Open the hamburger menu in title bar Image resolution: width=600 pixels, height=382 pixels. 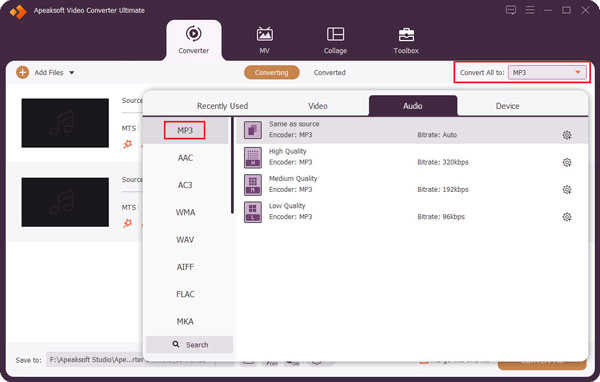(x=530, y=10)
